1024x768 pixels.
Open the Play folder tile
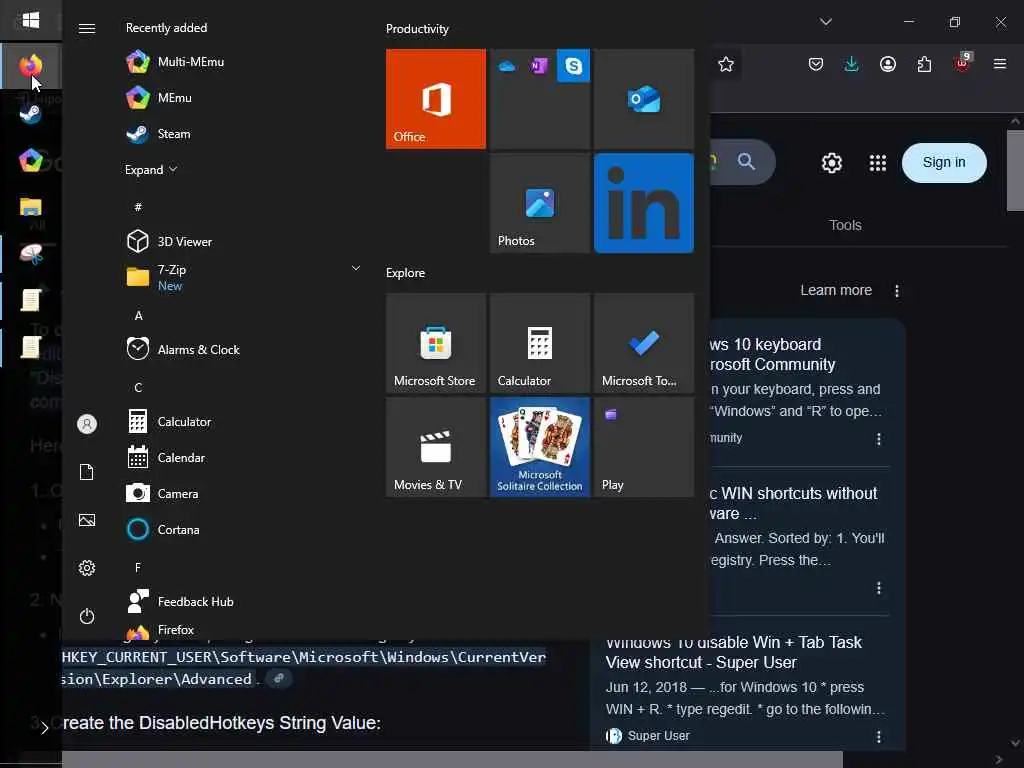pos(644,447)
